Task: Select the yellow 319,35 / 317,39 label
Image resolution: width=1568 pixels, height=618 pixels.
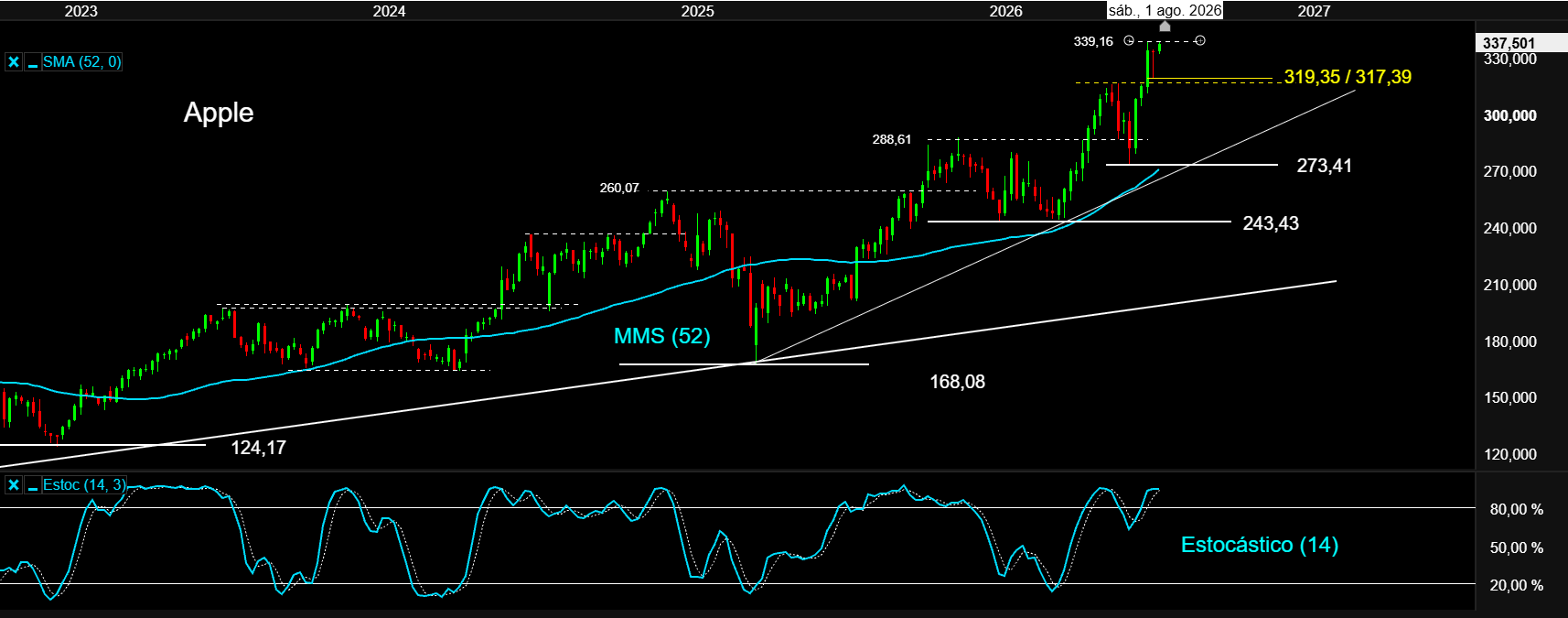Action: 1348,77
